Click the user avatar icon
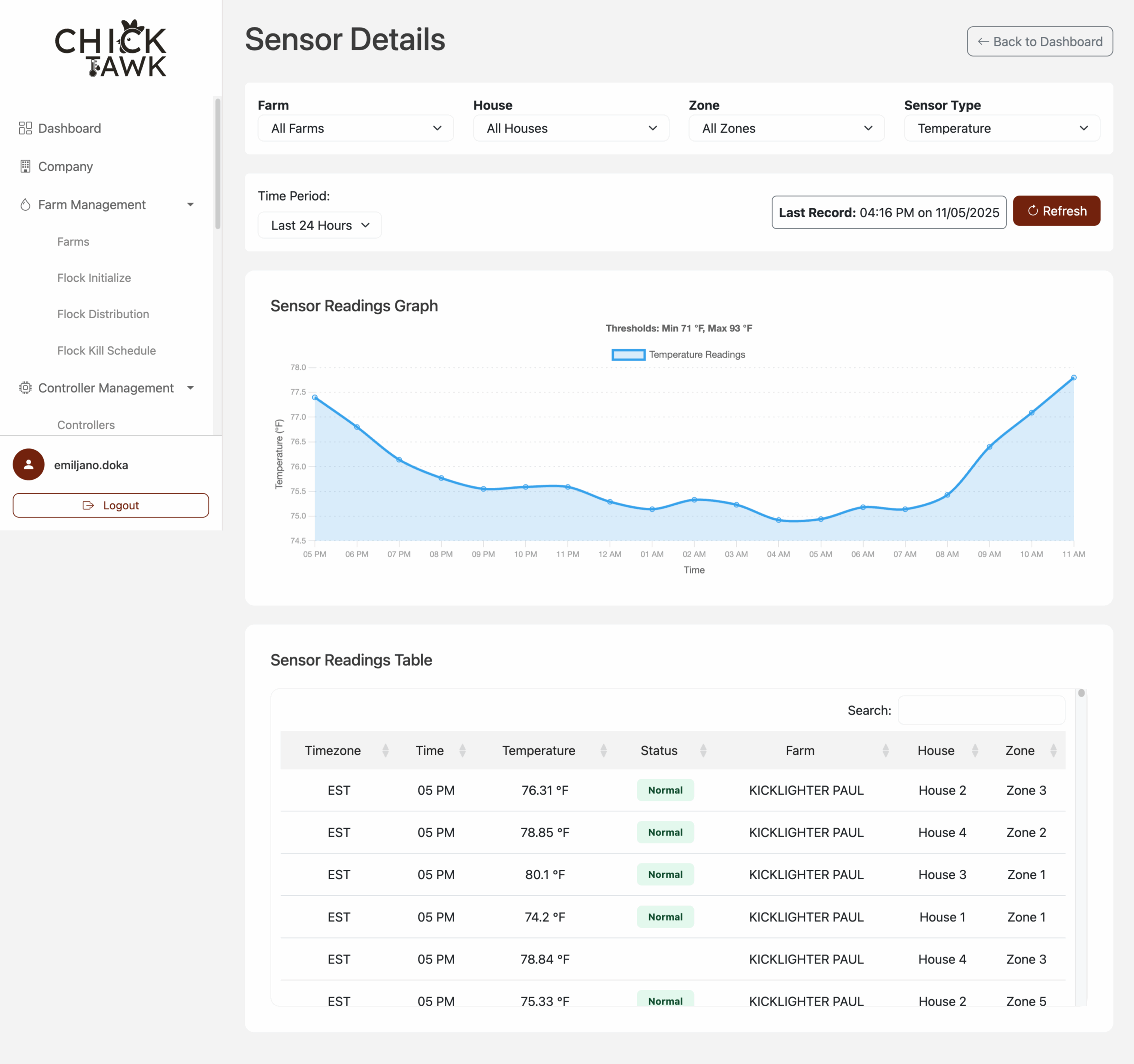The width and height of the screenshot is (1134, 1064). [x=28, y=464]
